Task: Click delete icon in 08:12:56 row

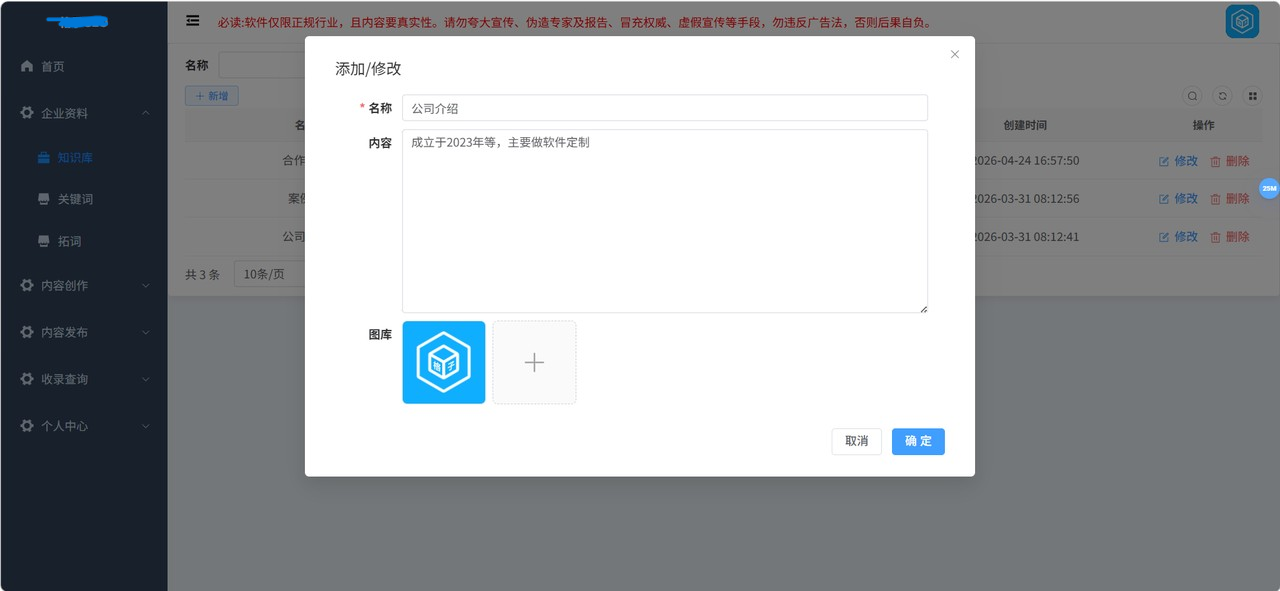Action: tap(1216, 199)
